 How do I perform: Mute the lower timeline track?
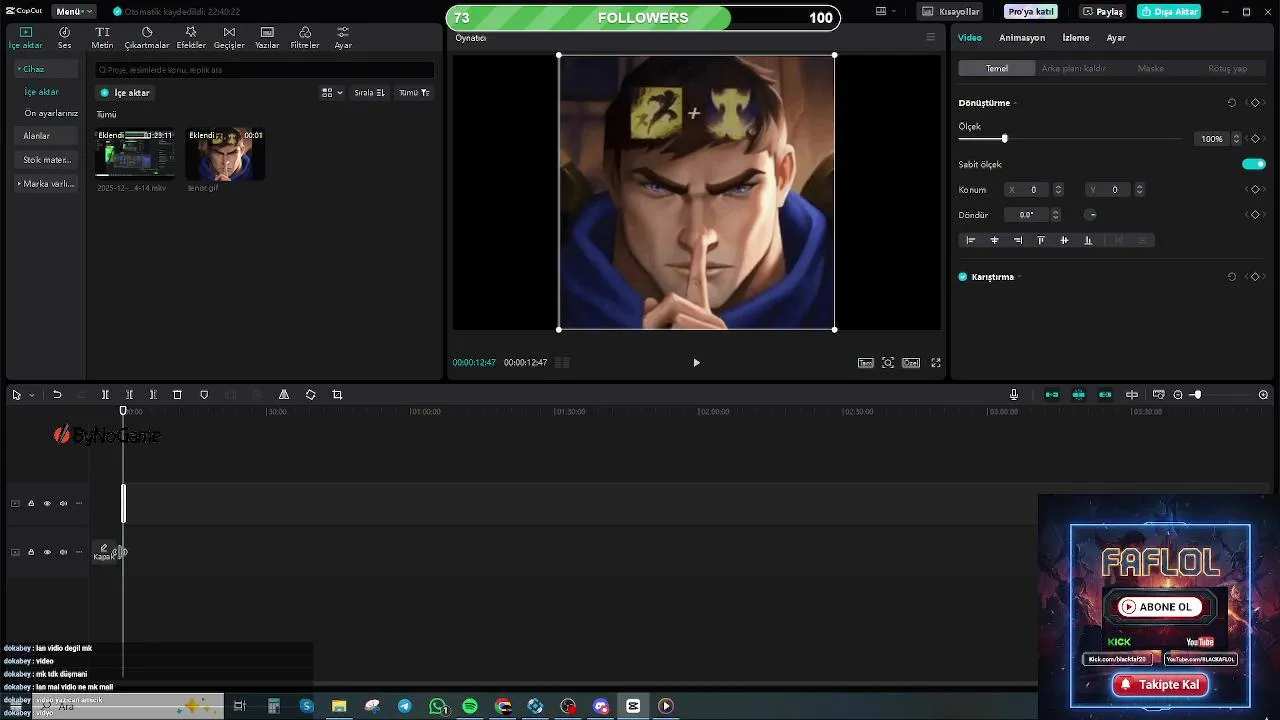click(x=63, y=552)
